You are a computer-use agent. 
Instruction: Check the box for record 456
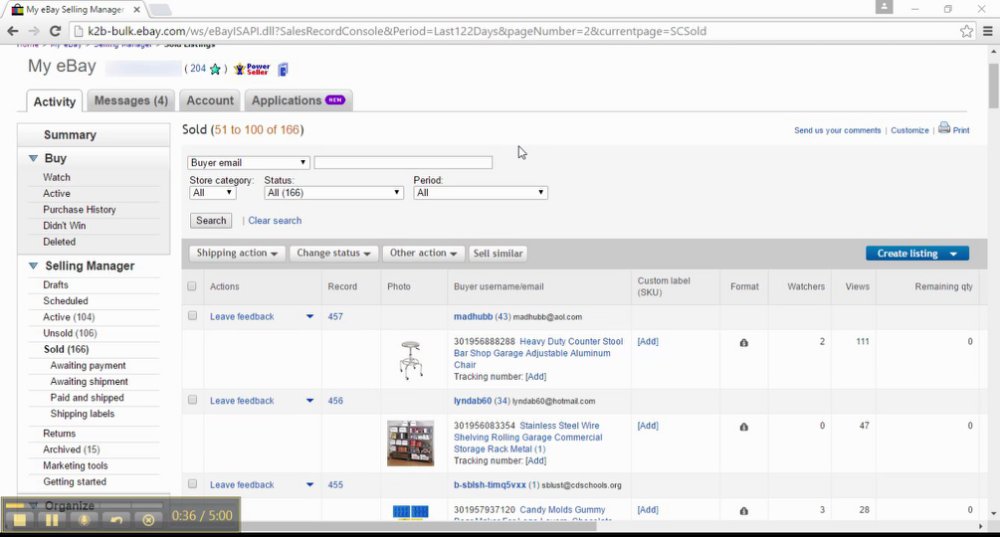pos(192,400)
